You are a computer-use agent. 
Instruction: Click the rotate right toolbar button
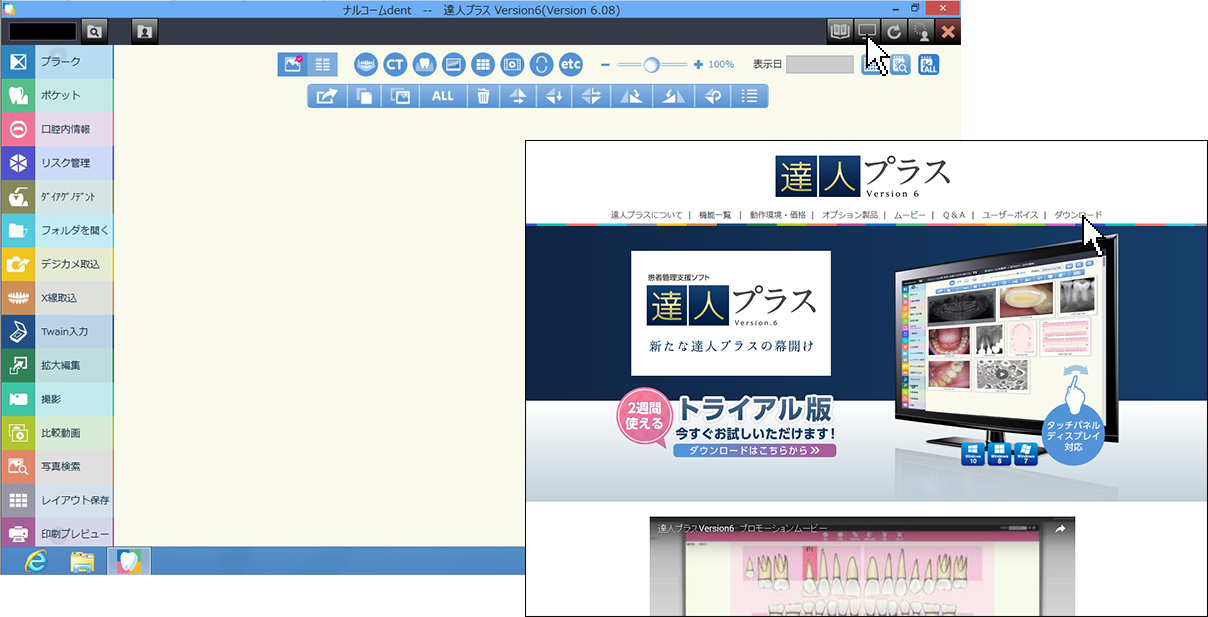tap(631, 96)
